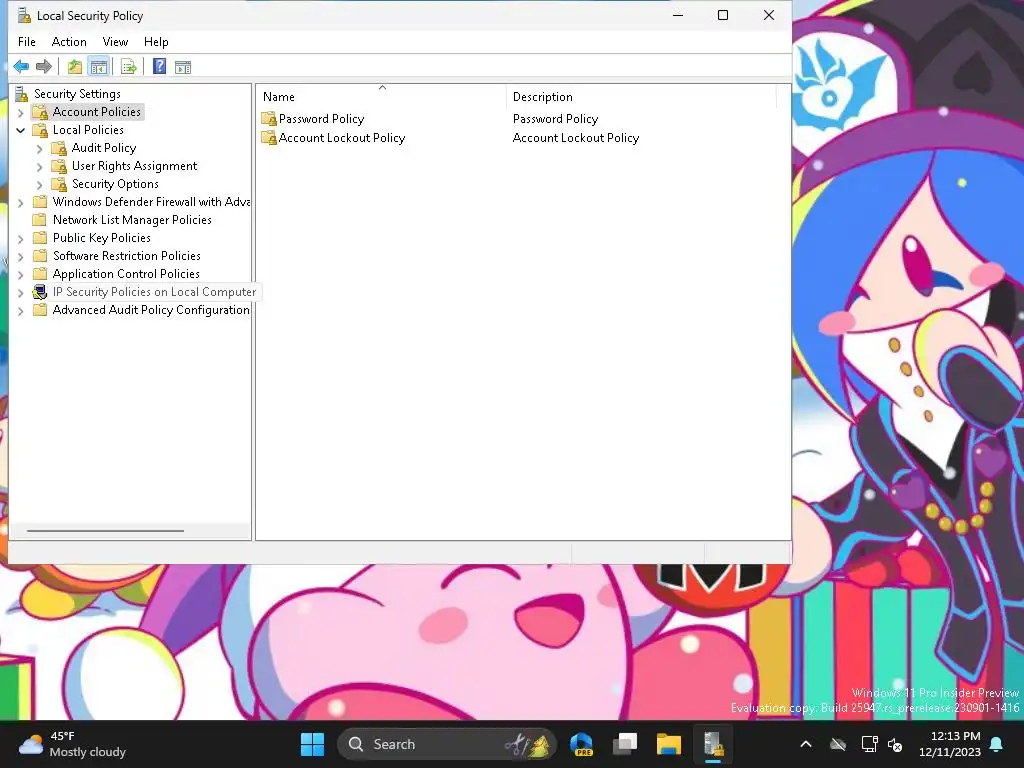Screen dimensions: 1024x768
Task: Select the Password Policy list entry name
Action: (321, 119)
